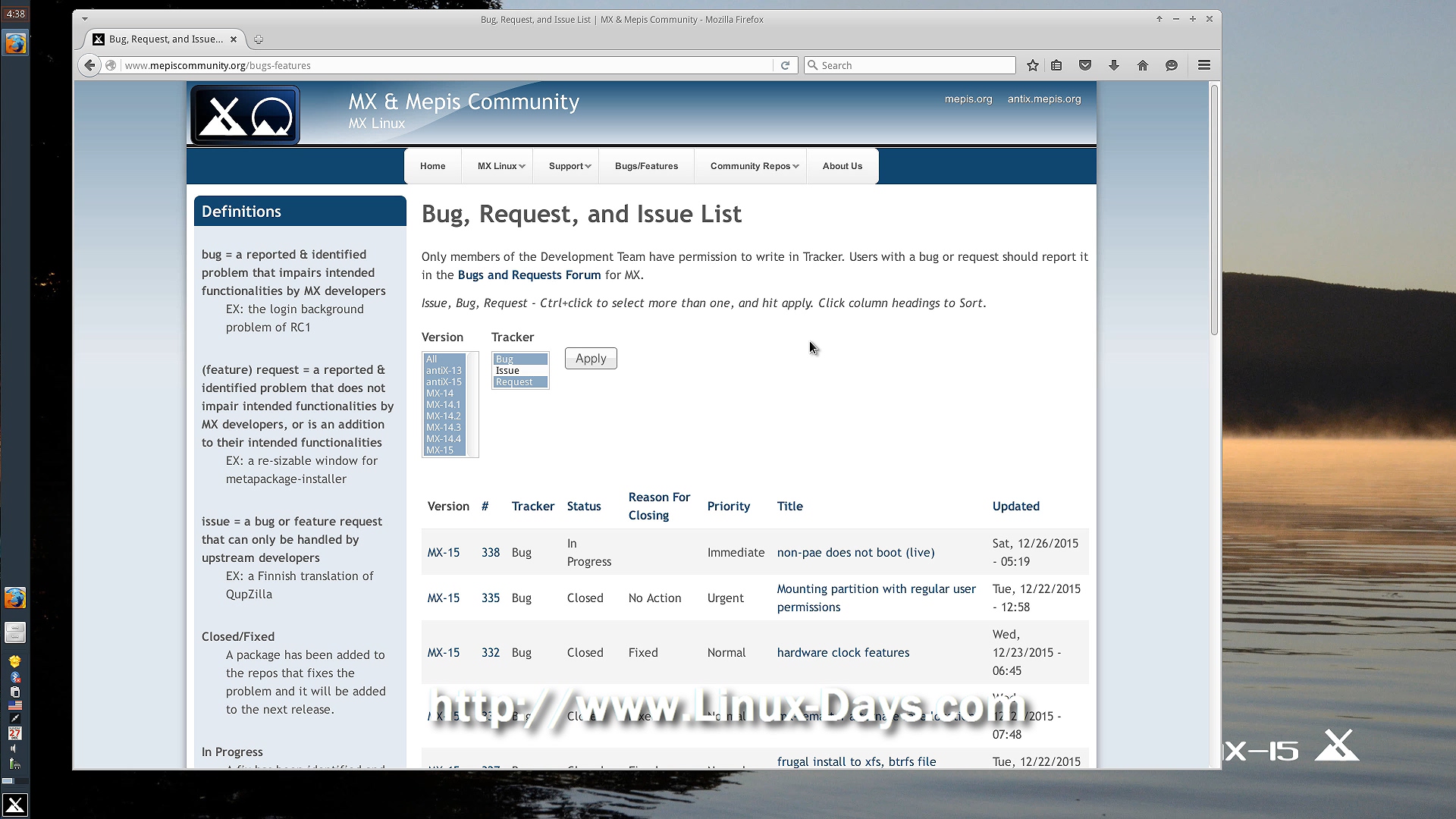Screen dimensions: 1456x819
Task: Open the downloads arrow icon
Action: [1114, 65]
